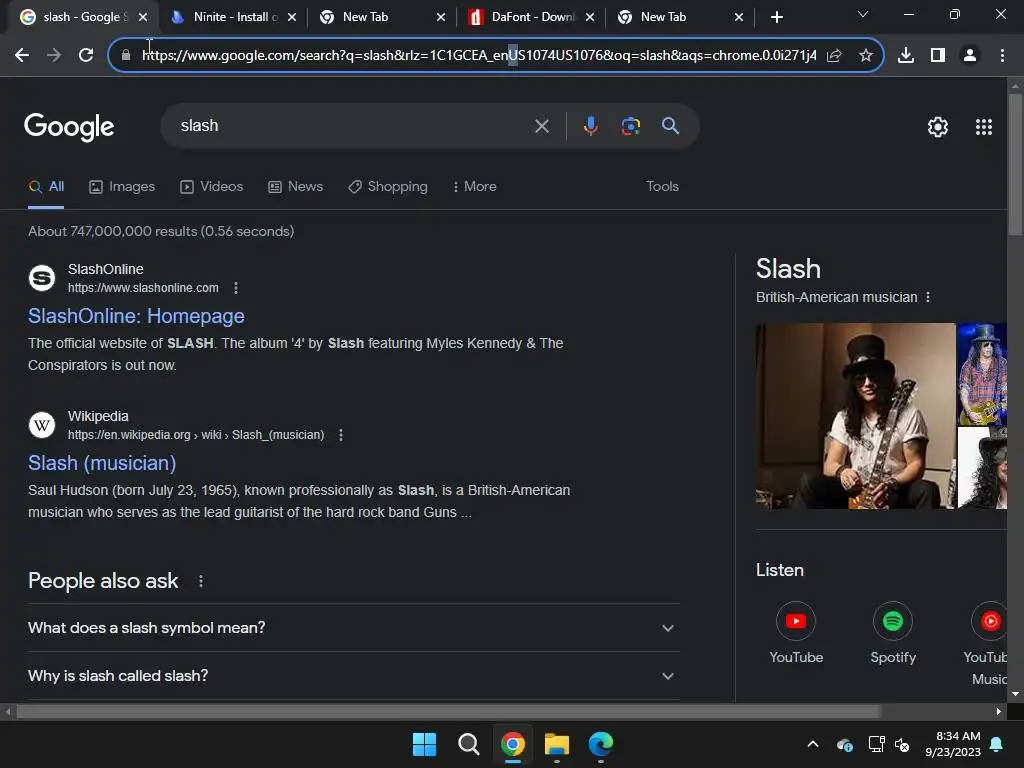Open the tab search dropdown chevron
Viewport: 1024px width, 768px height.
[x=863, y=14]
